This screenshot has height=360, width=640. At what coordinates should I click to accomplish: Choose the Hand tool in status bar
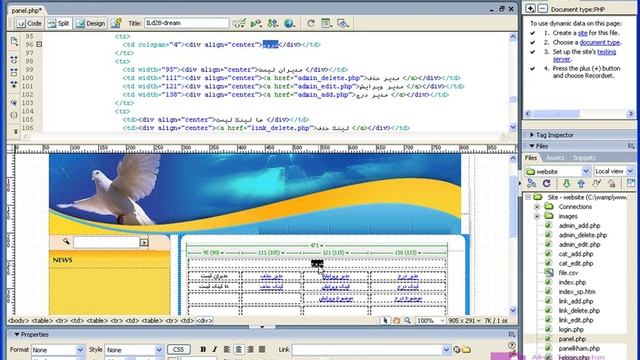pos(396,321)
